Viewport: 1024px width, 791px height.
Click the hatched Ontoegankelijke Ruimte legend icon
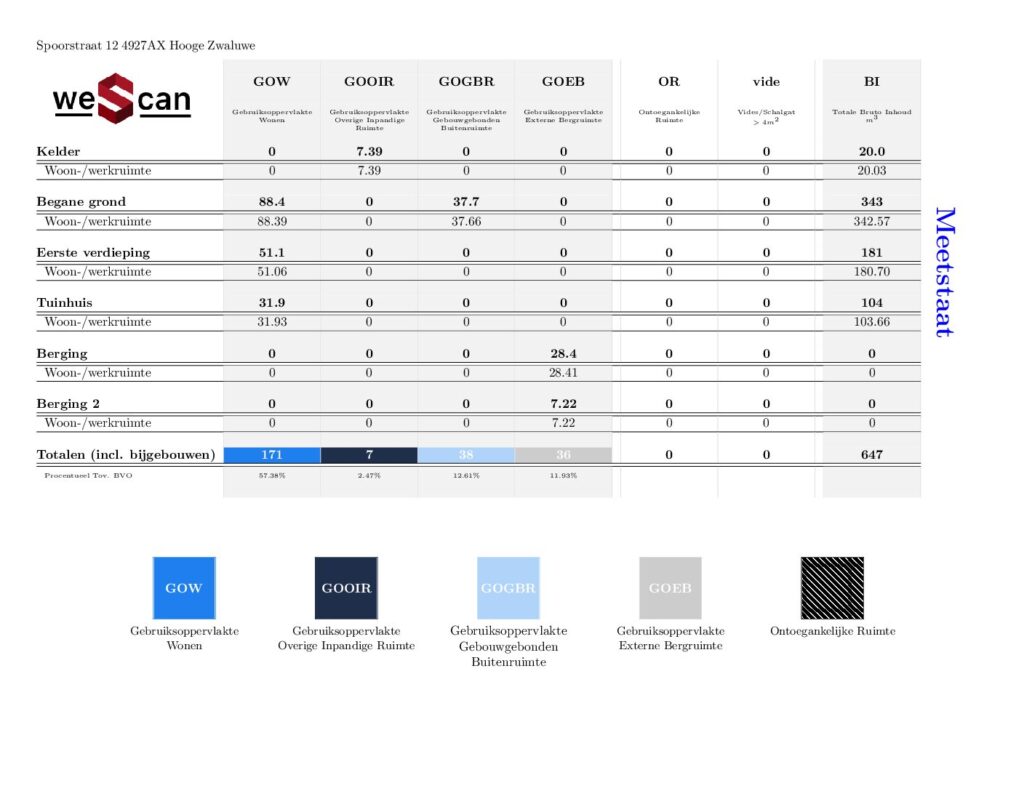pos(832,588)
